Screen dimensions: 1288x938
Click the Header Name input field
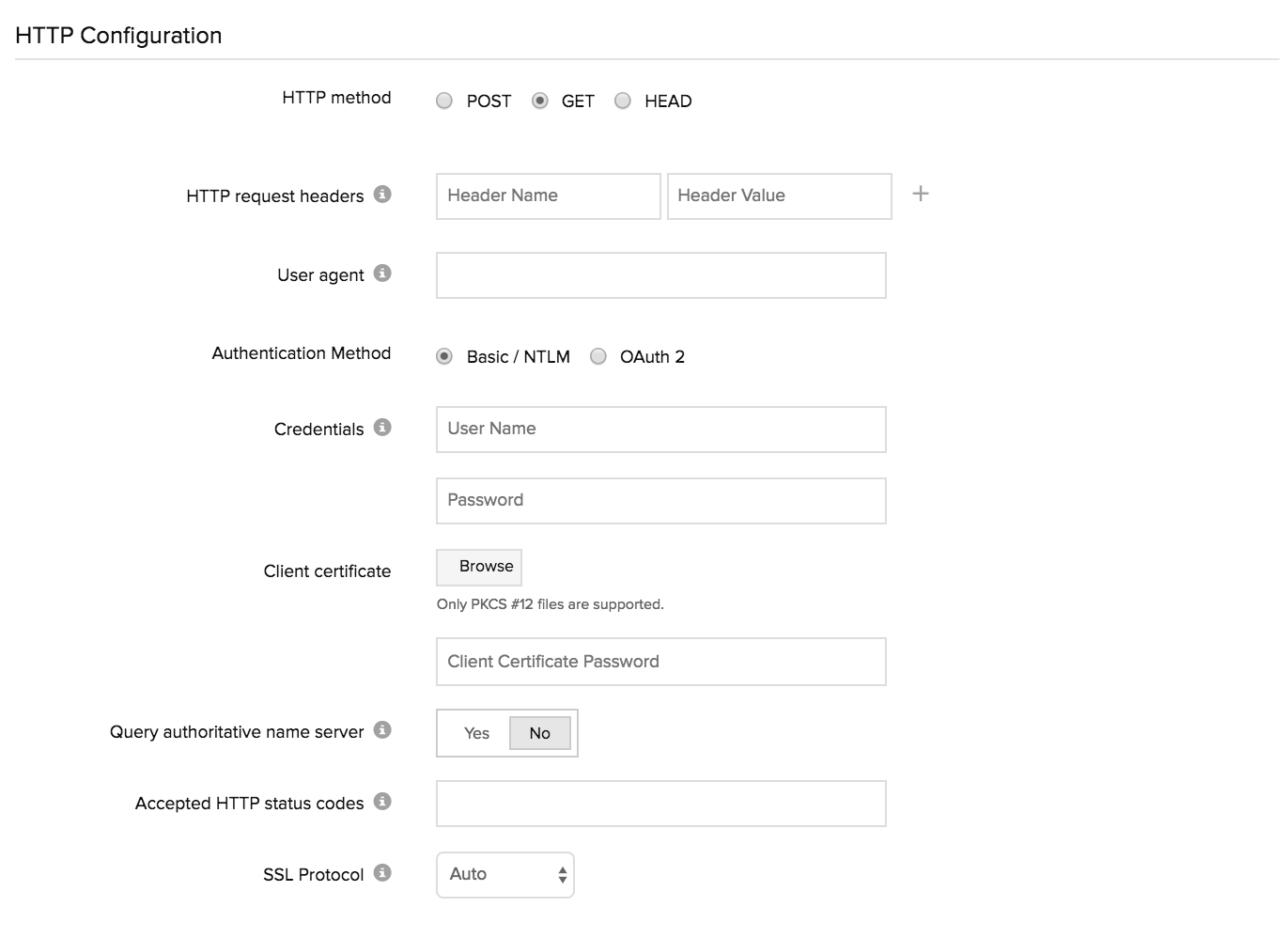coord(548,195)
